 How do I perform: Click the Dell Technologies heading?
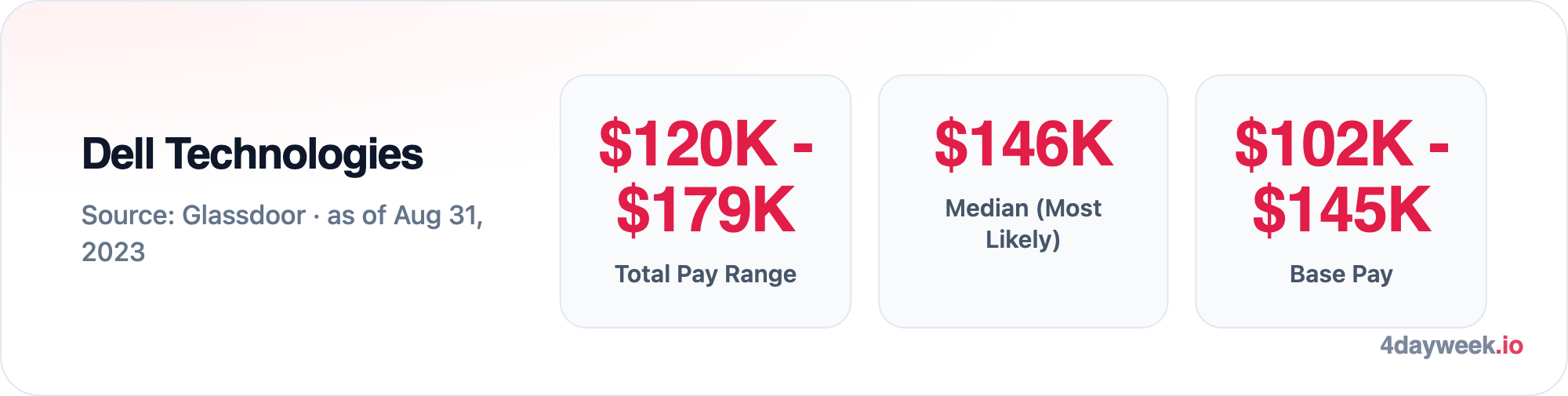click(x=252, y=154)
